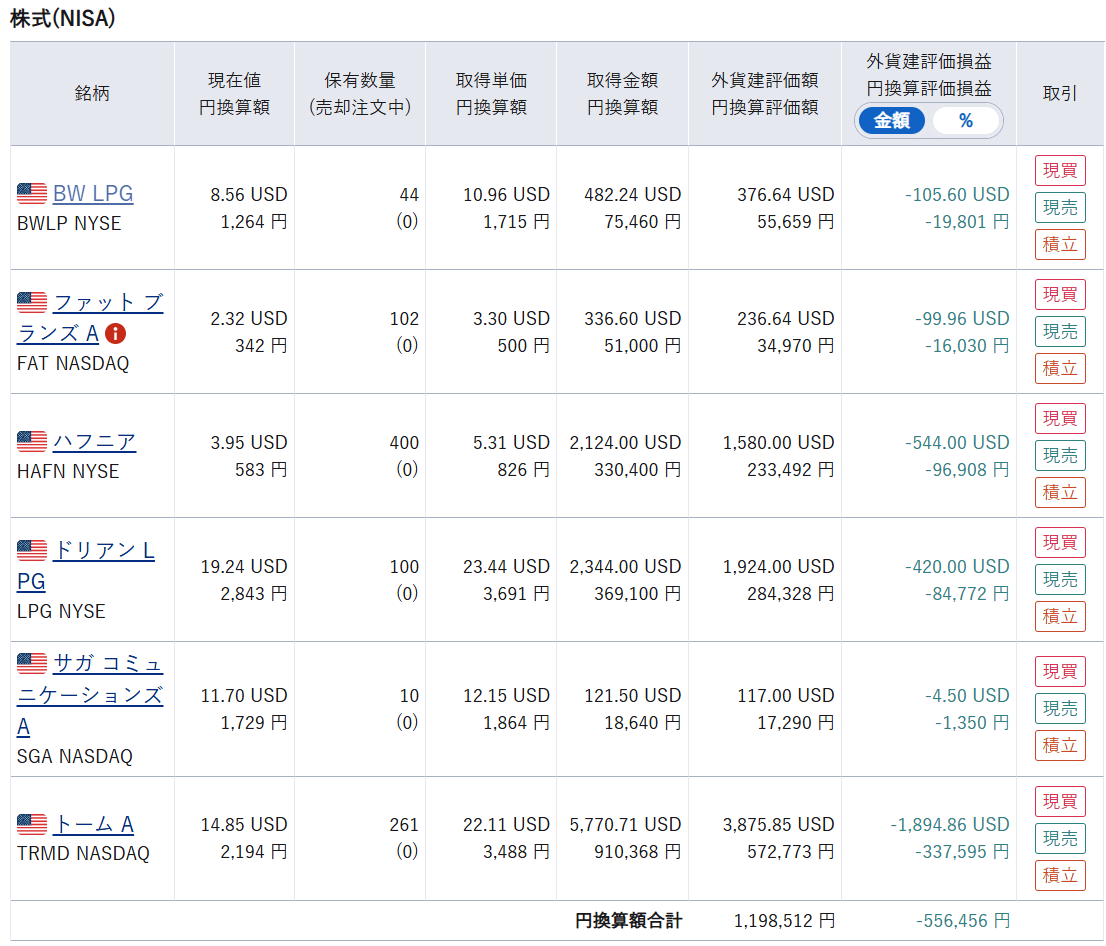Image resolution: width=1106 pixels, height=946 pixels.
Task: Click the 取得金額 円換算額 column header
Action: tap(623, 93)
